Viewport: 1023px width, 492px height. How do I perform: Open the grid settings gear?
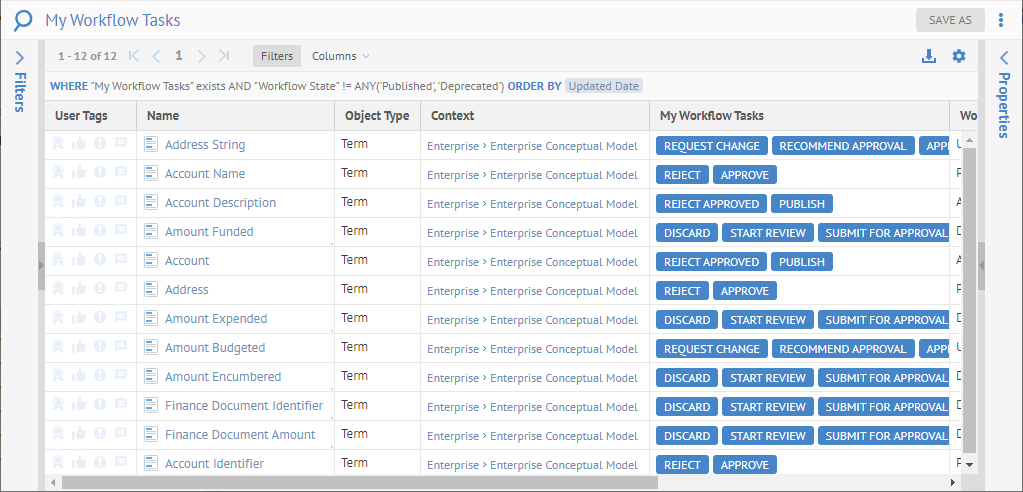pyautogui.click(x=959, y=56)
